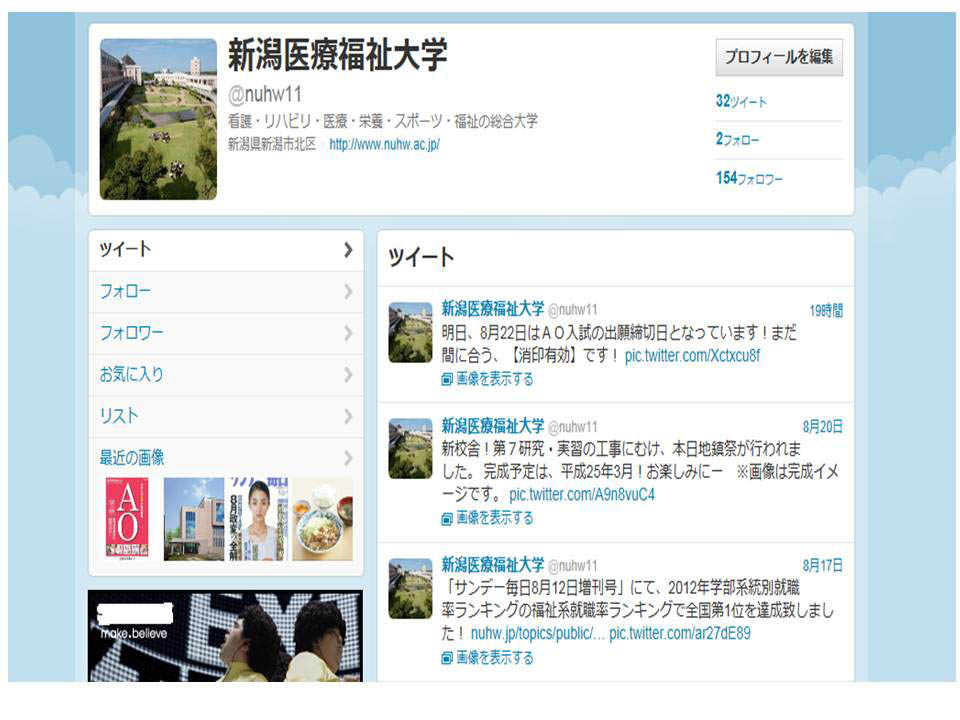Click the avatar beside the AO入試 tweet
Image resolution: width=960 pixels, height=720 pixels.
410,332
